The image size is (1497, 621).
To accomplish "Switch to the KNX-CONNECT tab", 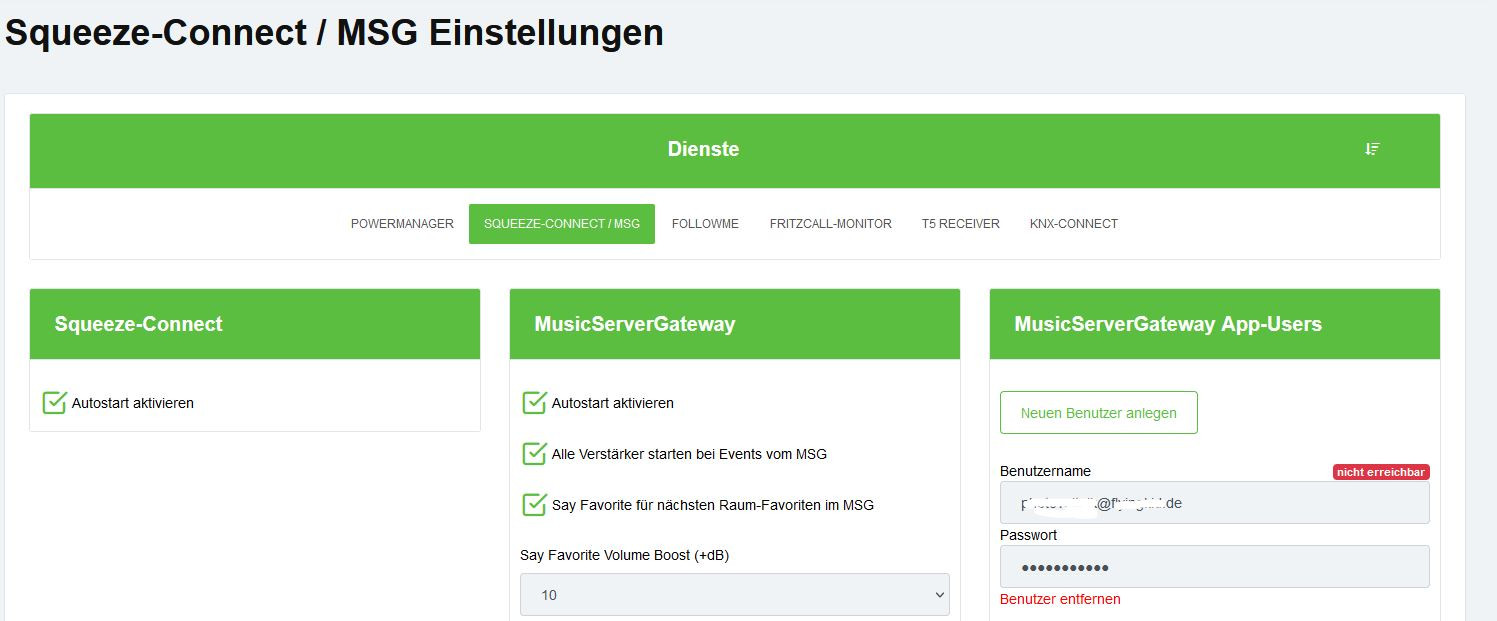I will [x=1073, y=224].
